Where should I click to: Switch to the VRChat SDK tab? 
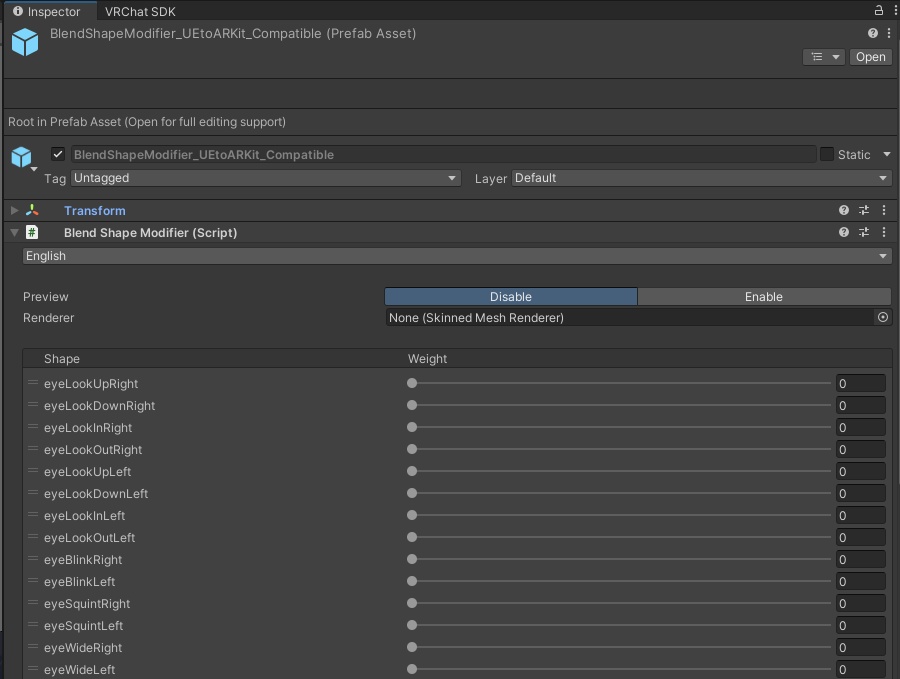click(x=140, y=11)
